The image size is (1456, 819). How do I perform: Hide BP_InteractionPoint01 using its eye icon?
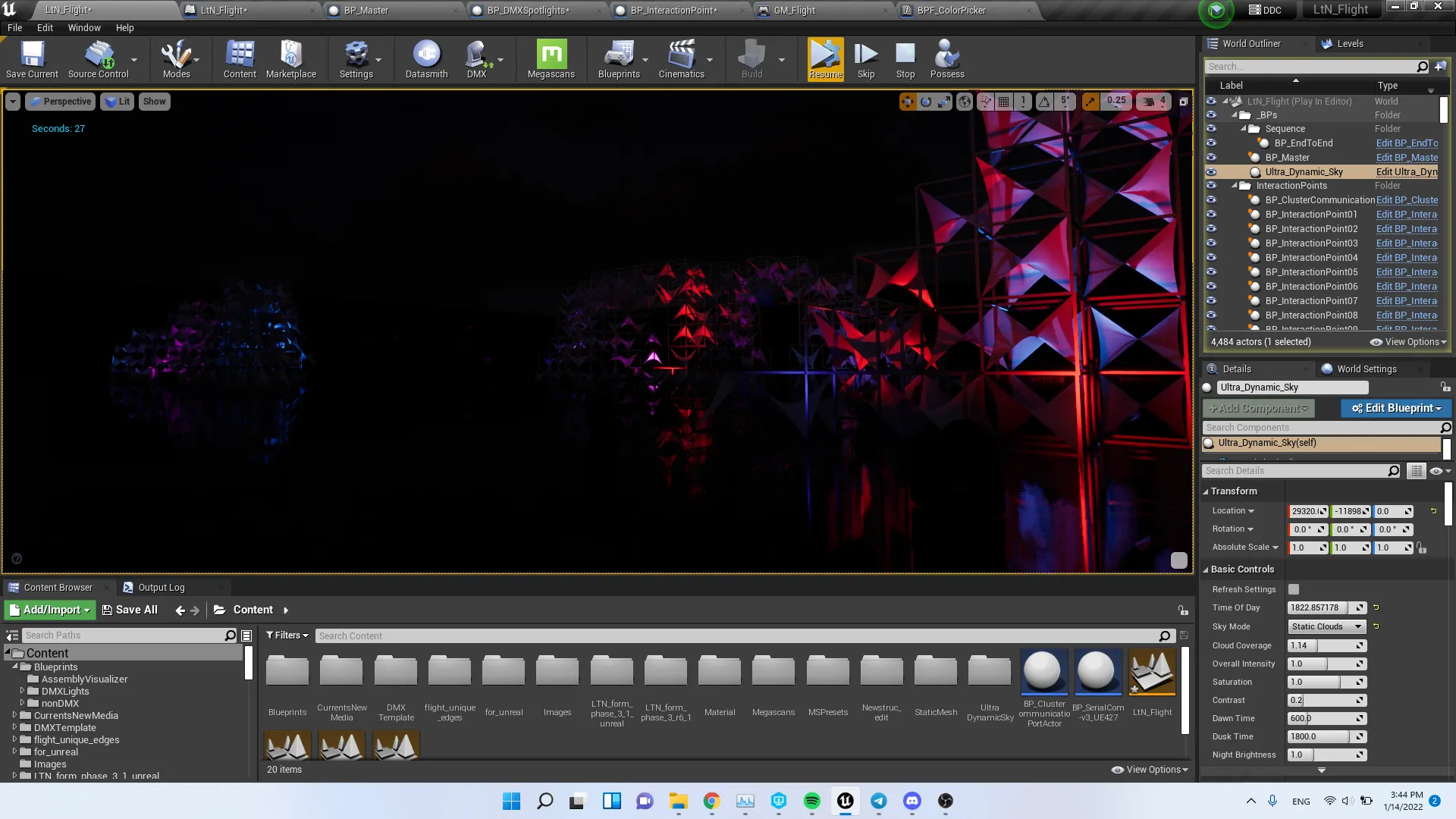click(x=1211, y=215)
